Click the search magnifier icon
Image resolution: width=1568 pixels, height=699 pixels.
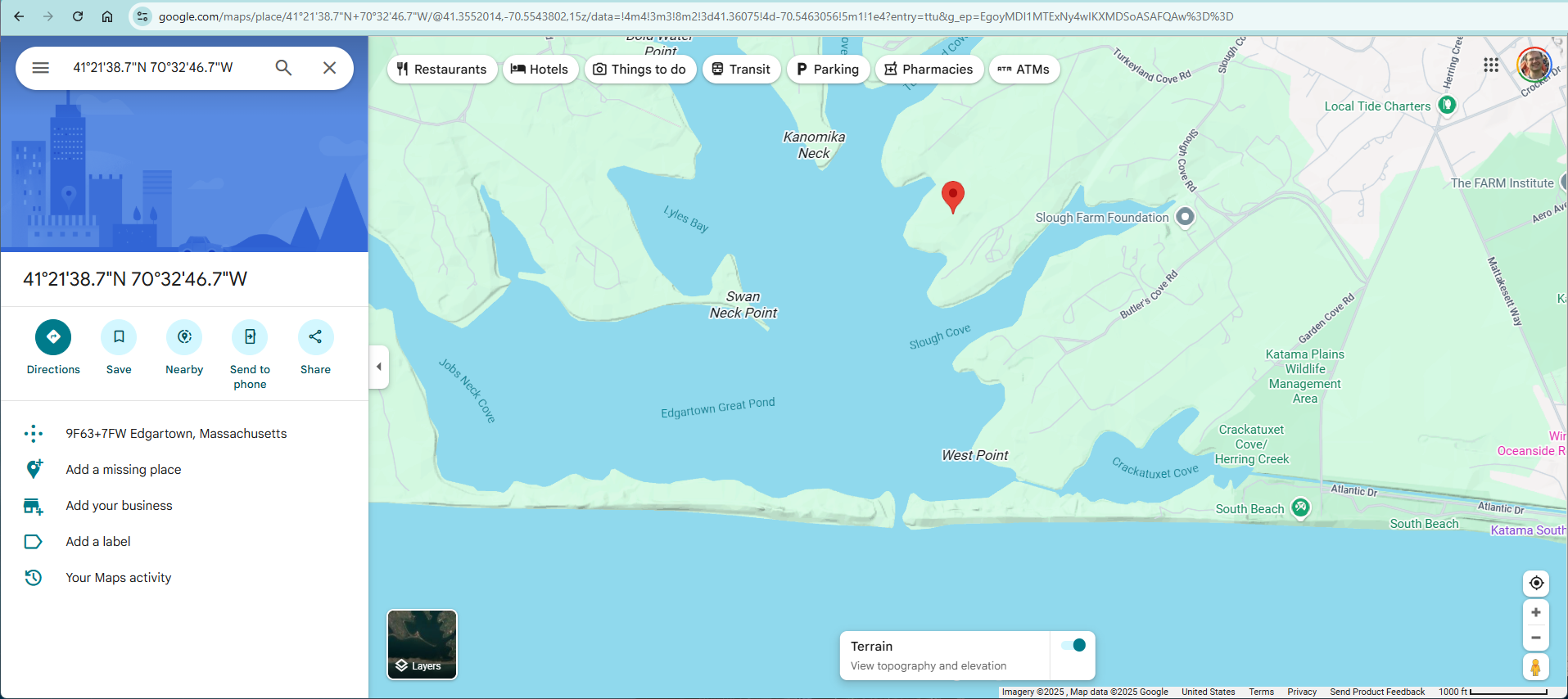[x=283, y=68]
